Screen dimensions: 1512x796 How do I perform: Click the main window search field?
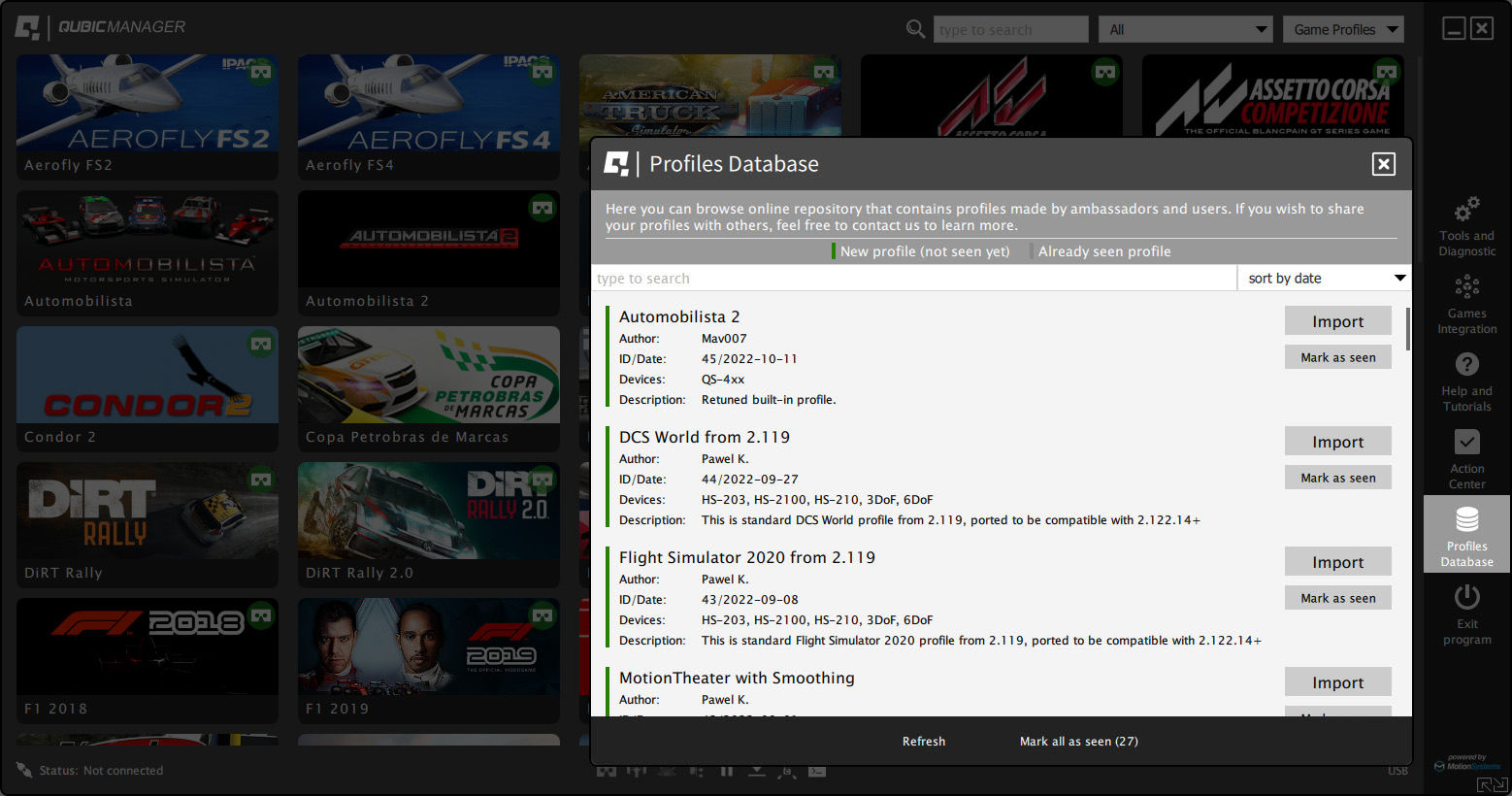(x=1010, y=29)
